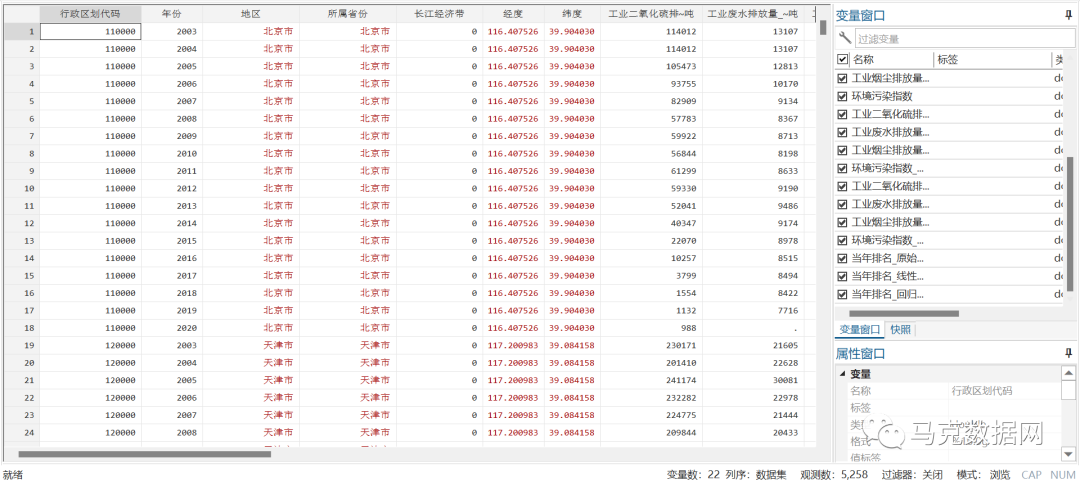The width and height of the screenshot is (1080, 481).
Task: Click the cell with value 12813
Action: 753,66
